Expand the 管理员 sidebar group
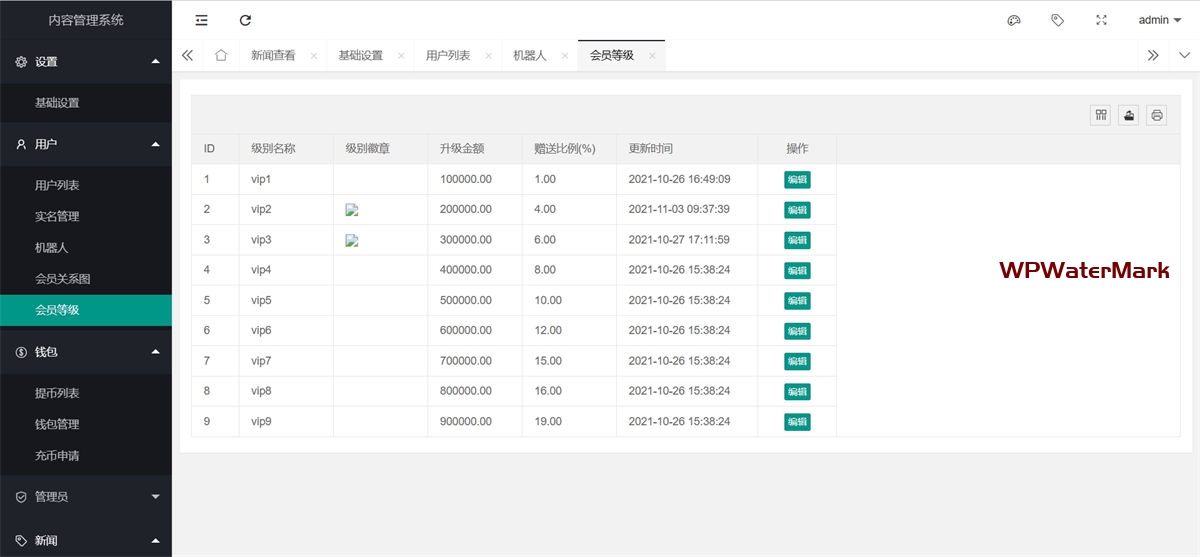This screenshot has width=1200, height=557. coord(86,496)
